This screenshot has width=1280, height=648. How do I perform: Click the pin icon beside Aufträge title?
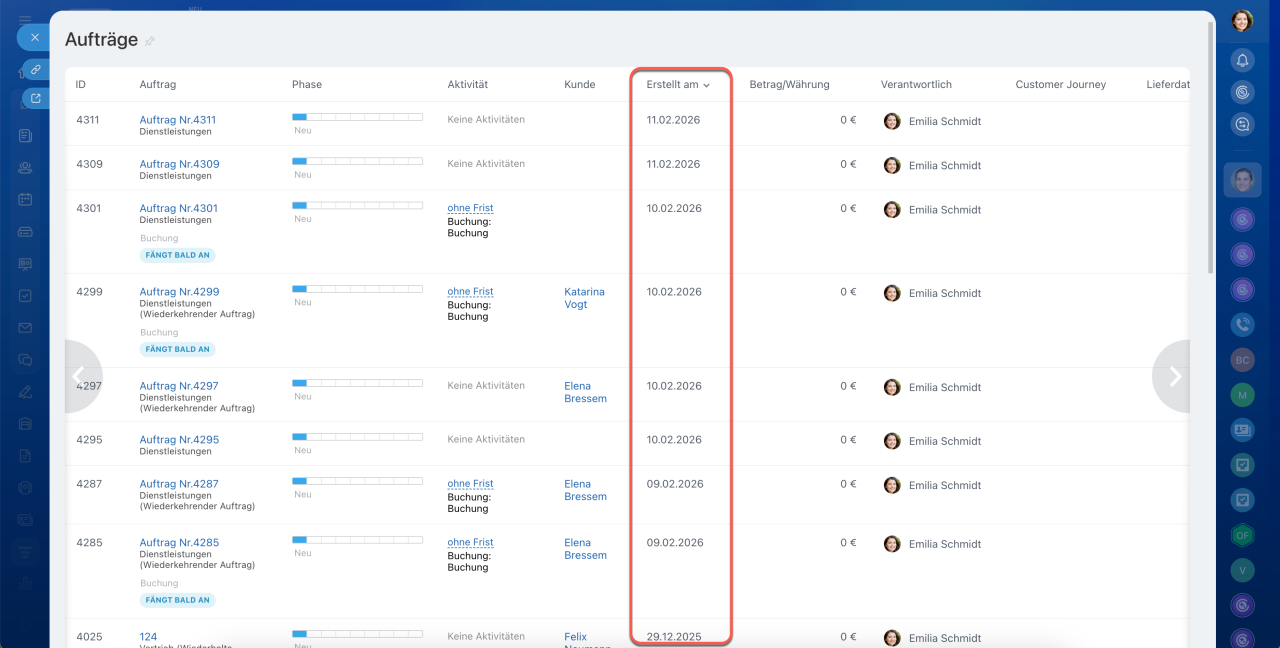coord(150,41)
